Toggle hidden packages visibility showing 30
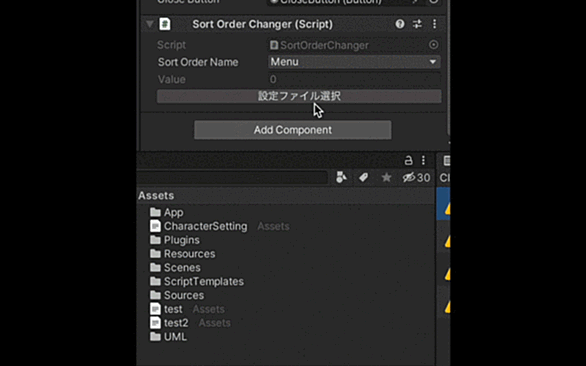This screenshot has width=586, height=366. (x=416, y=178)
